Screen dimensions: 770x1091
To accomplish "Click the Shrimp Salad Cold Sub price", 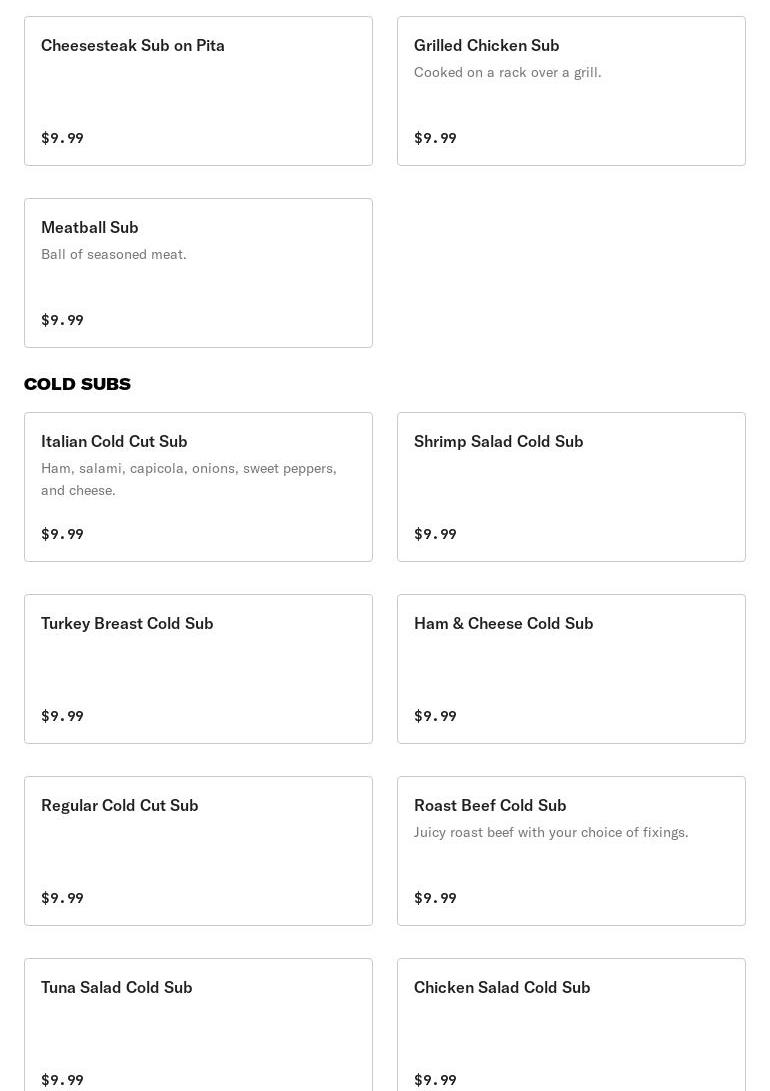I will [435, 534].
